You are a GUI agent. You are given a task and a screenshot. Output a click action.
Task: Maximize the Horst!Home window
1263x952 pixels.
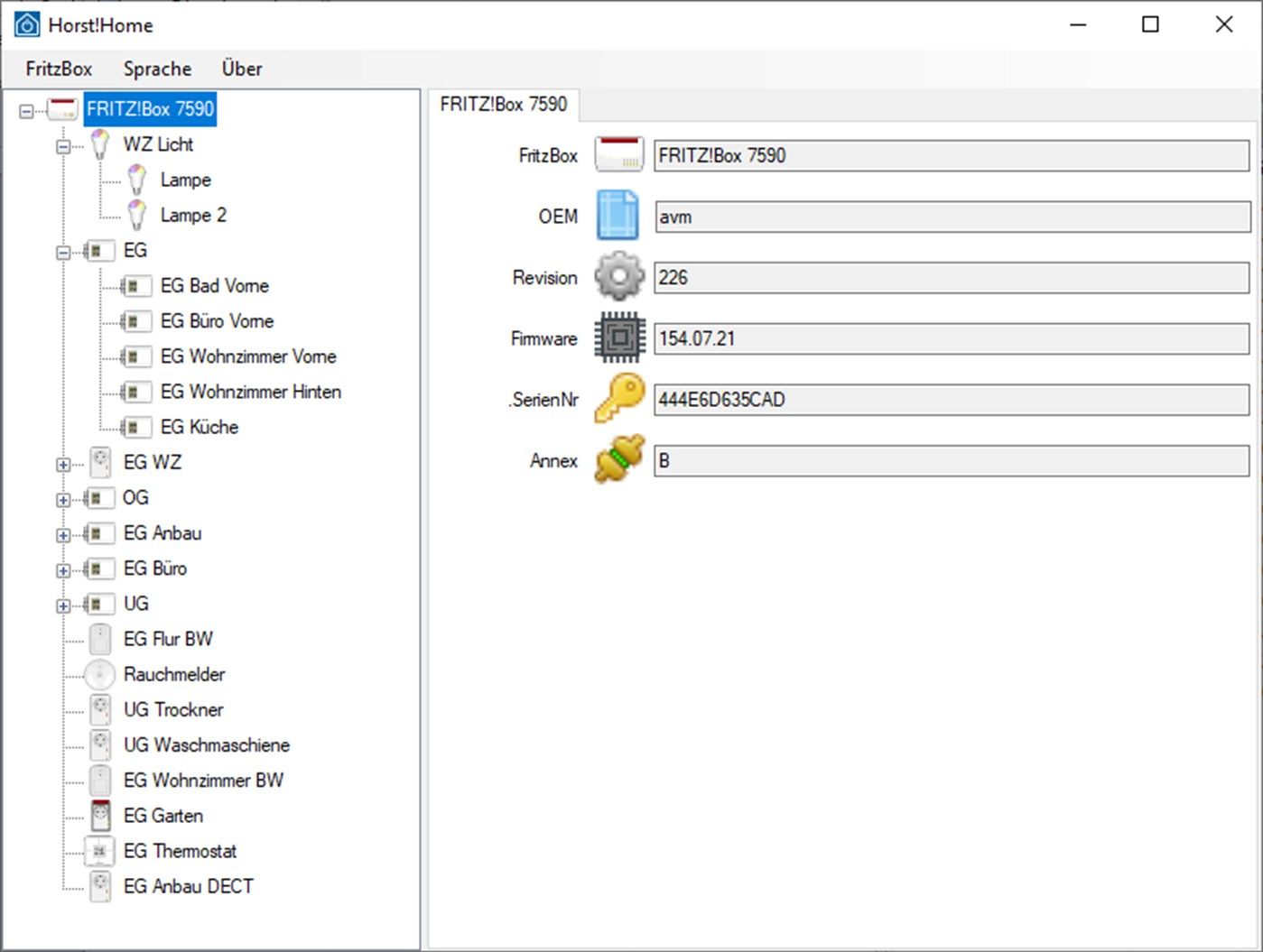tap(1150, 24)
